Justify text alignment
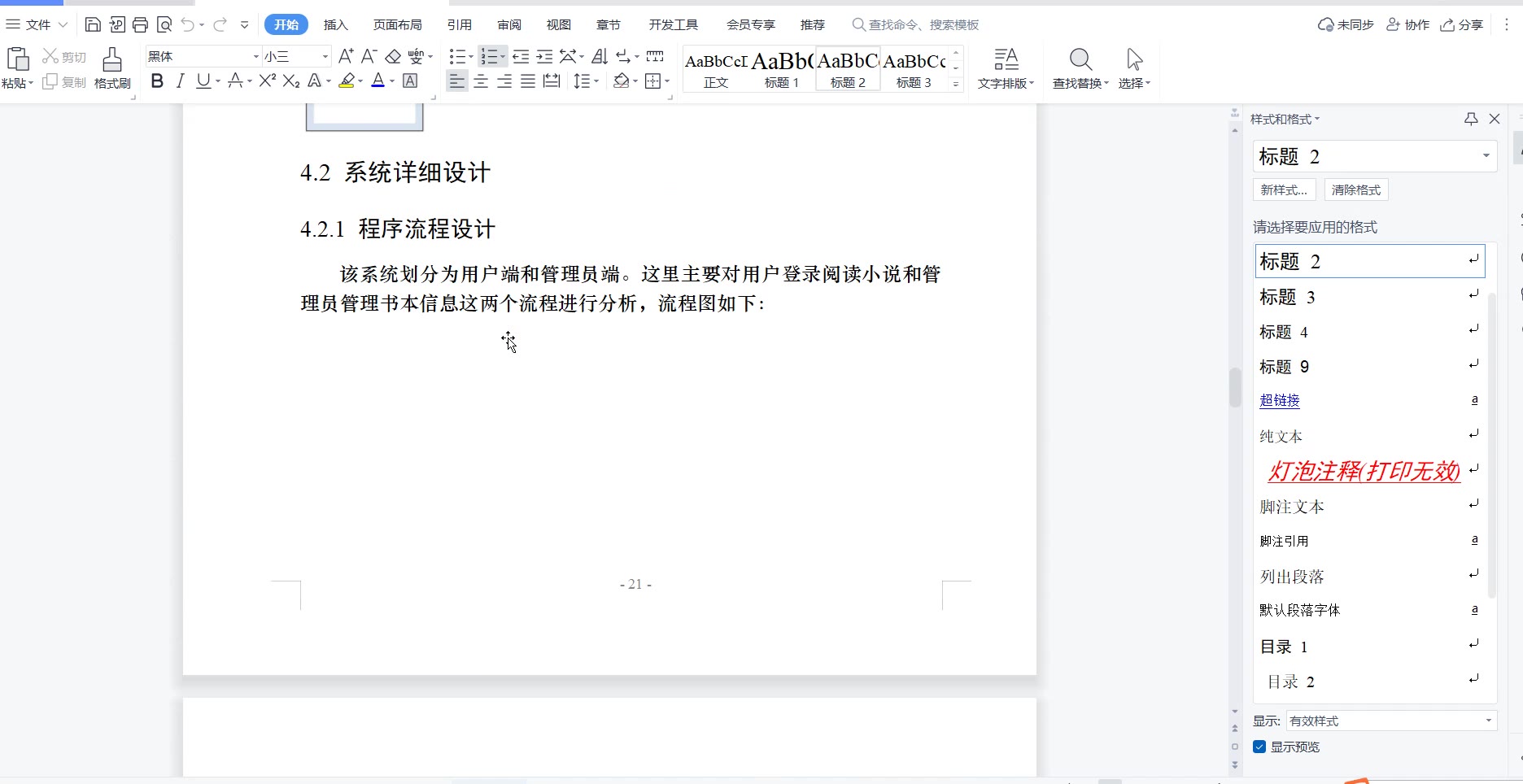 click(x=528, y=81)
